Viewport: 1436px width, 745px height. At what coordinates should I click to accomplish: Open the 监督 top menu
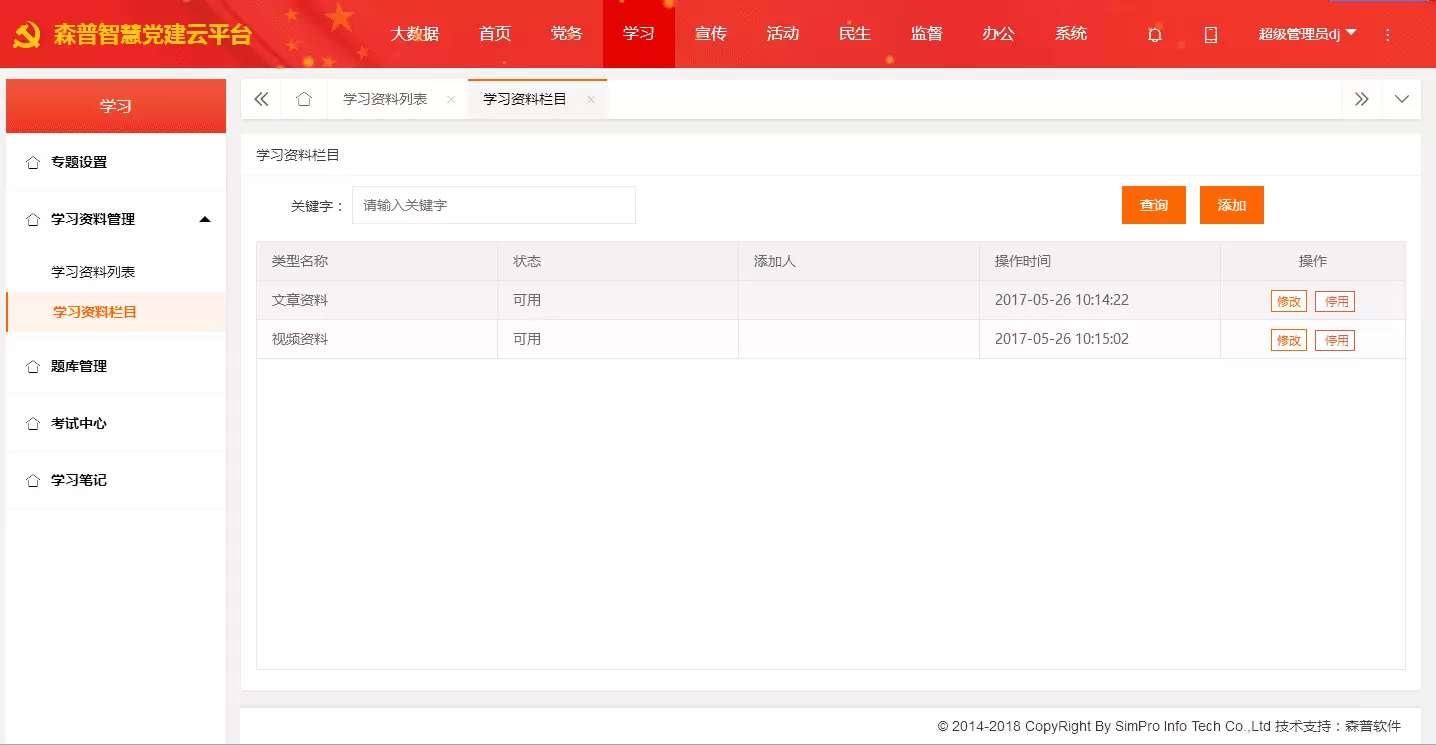click(927, 34)
